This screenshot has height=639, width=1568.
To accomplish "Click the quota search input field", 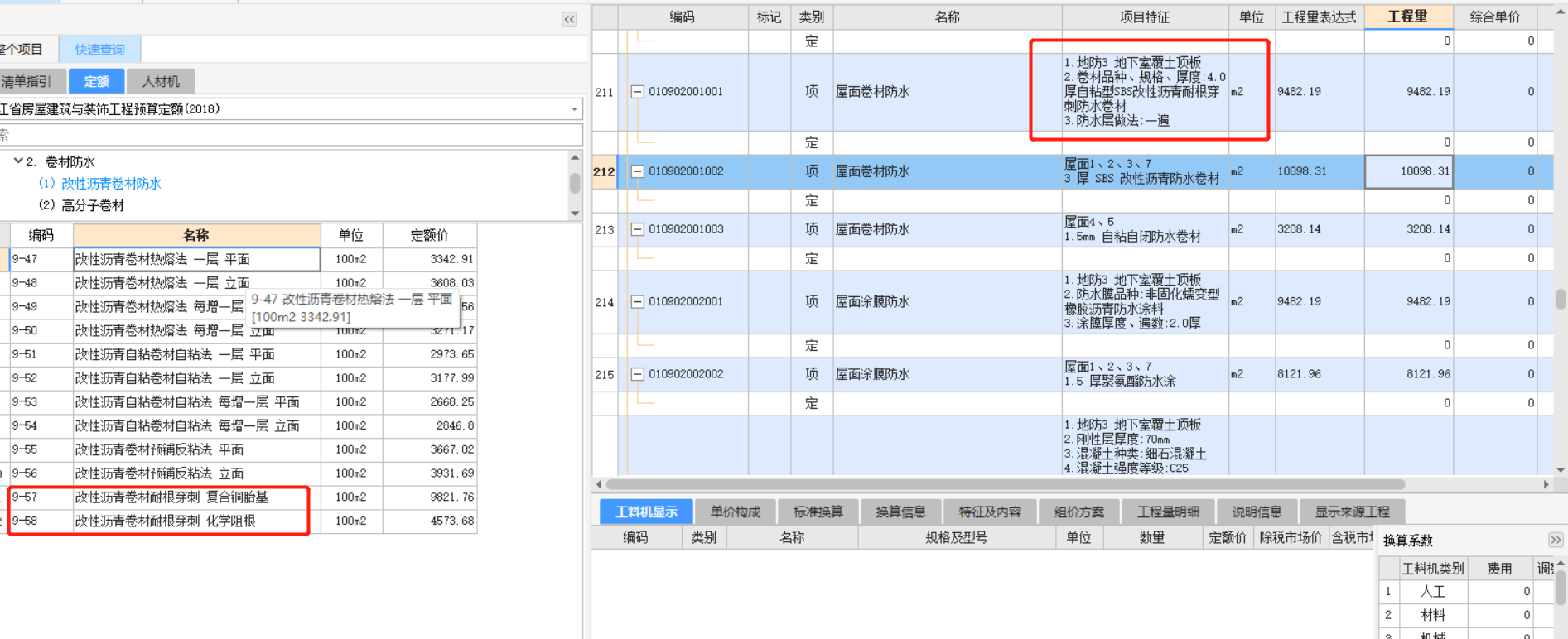I will coord(291,135).
